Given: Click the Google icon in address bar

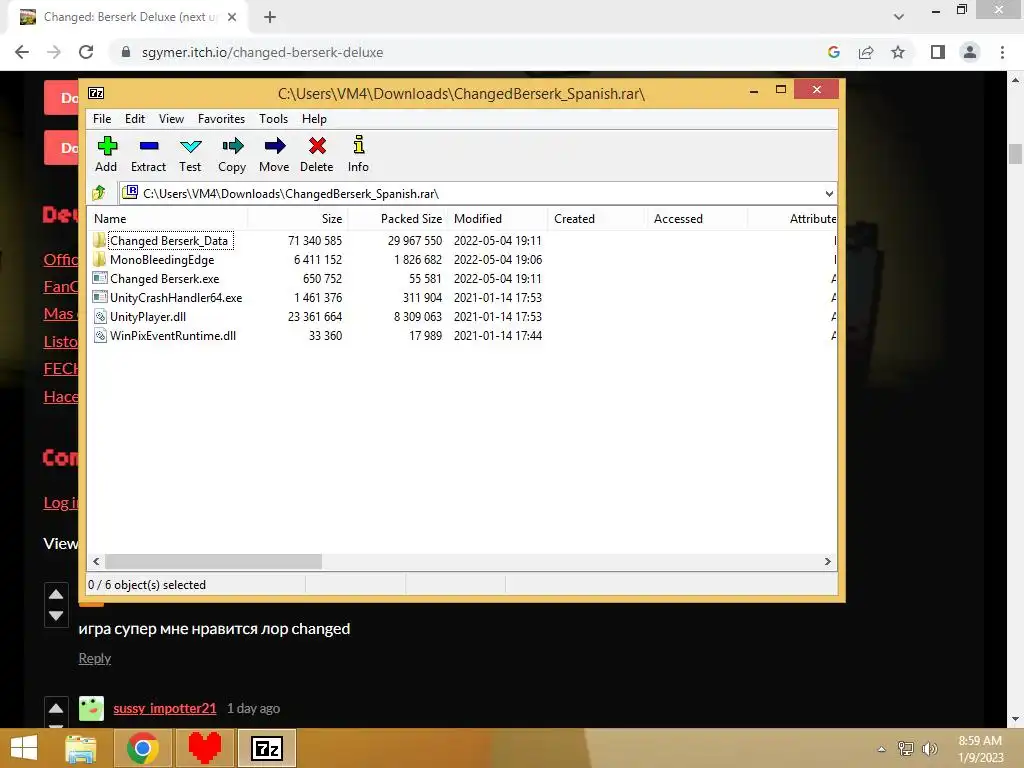Looking at the screenshot, I should pyautogui.click(x=834, y=52).
